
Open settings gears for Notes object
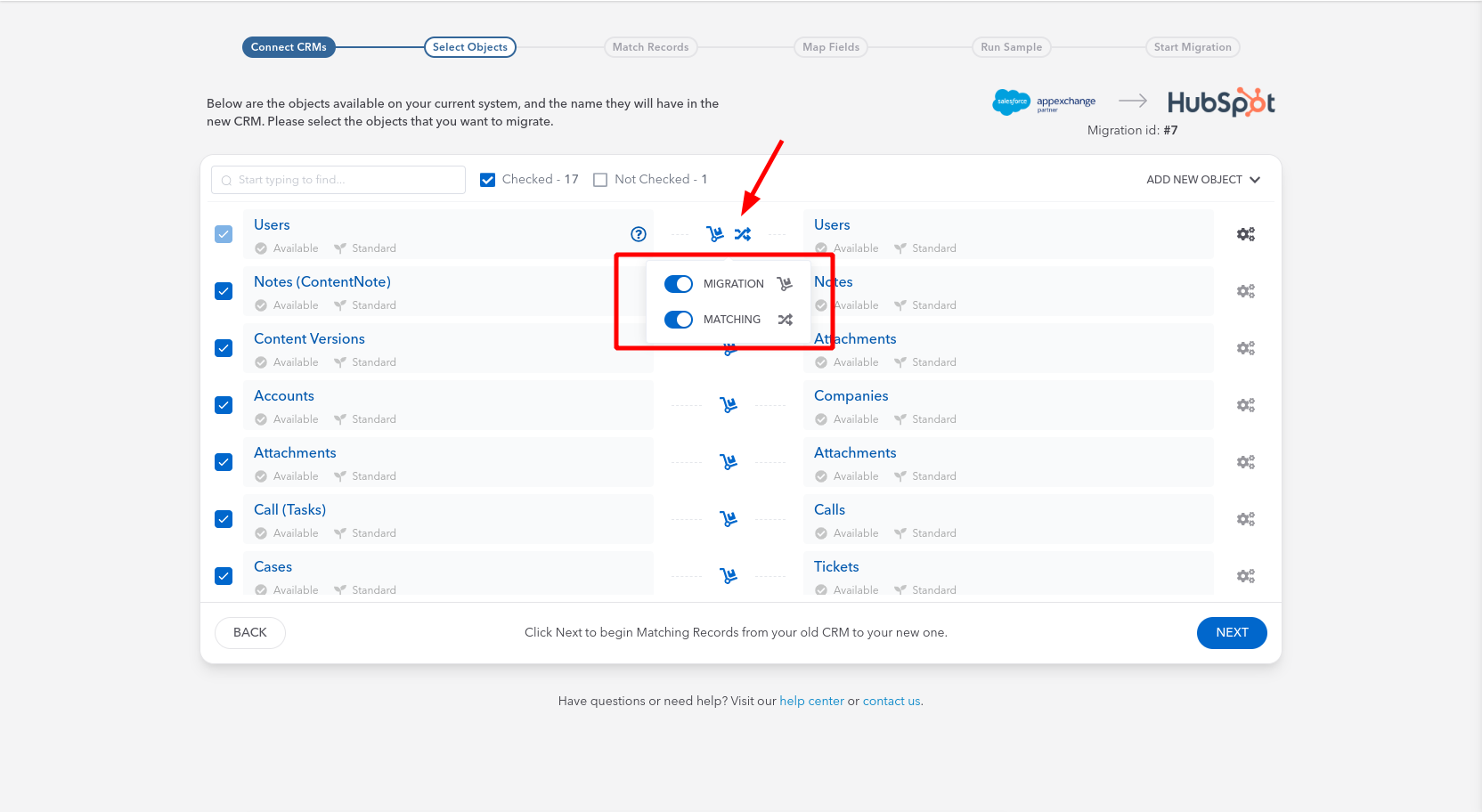pos(1246,291)
